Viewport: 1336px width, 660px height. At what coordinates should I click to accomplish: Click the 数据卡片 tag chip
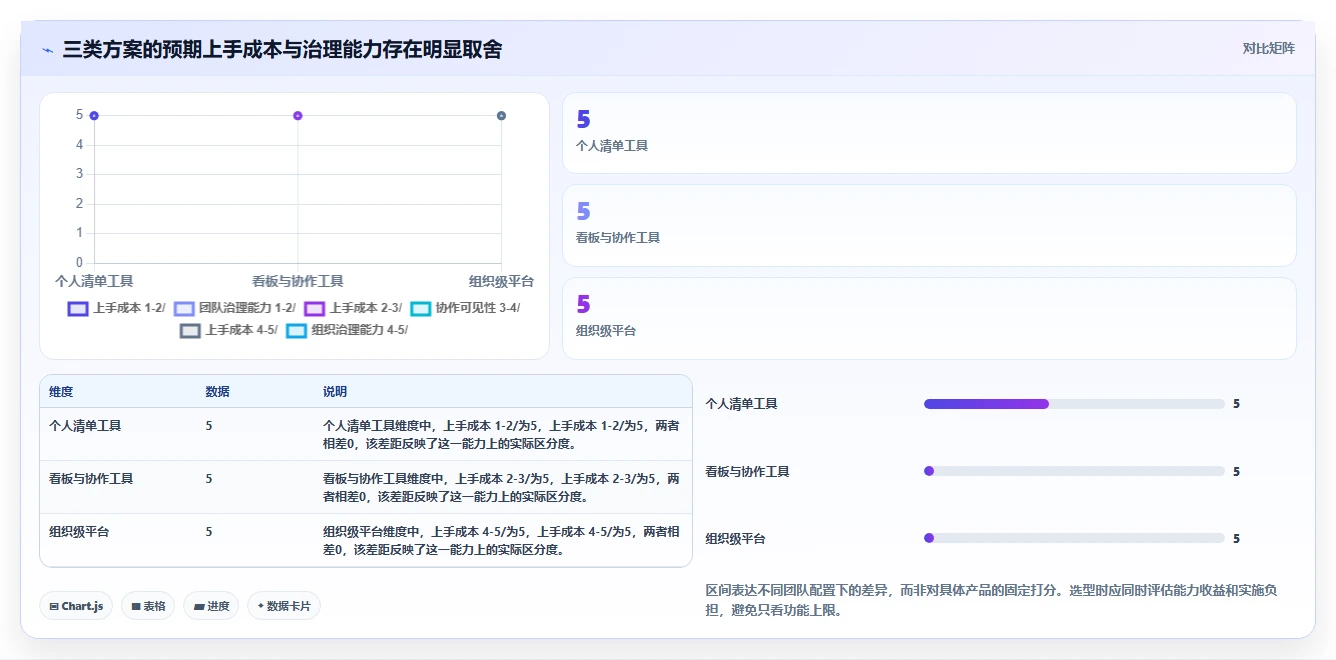pyautogui.click(x=284, y=606)
